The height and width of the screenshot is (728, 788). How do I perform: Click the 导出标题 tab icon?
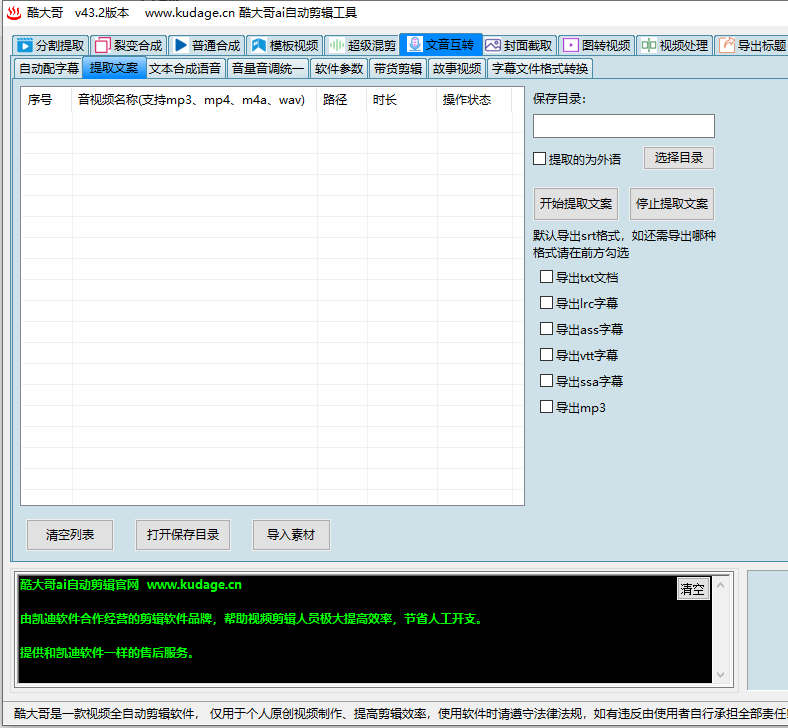pos(727,46)
